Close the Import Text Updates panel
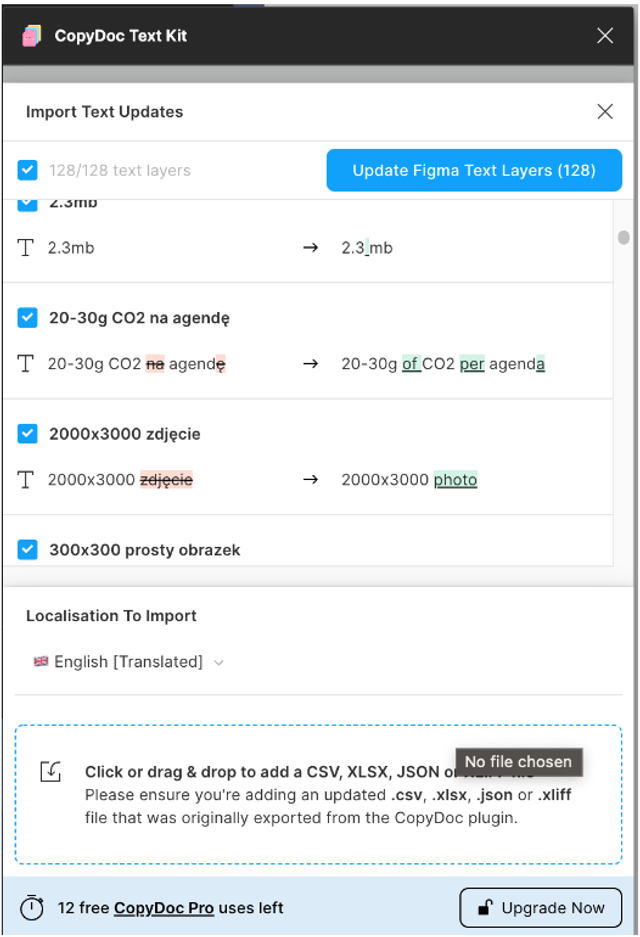 tap(605, 112)
